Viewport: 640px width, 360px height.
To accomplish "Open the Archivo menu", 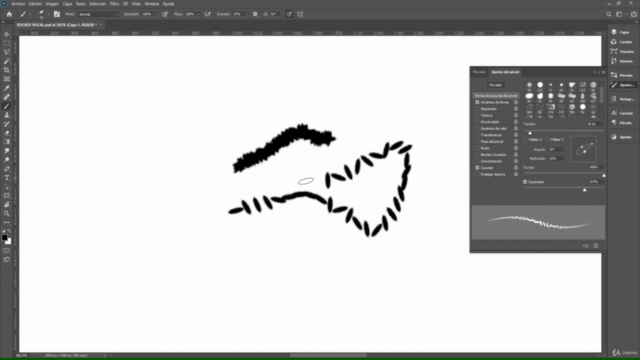I will pos(18,4).
